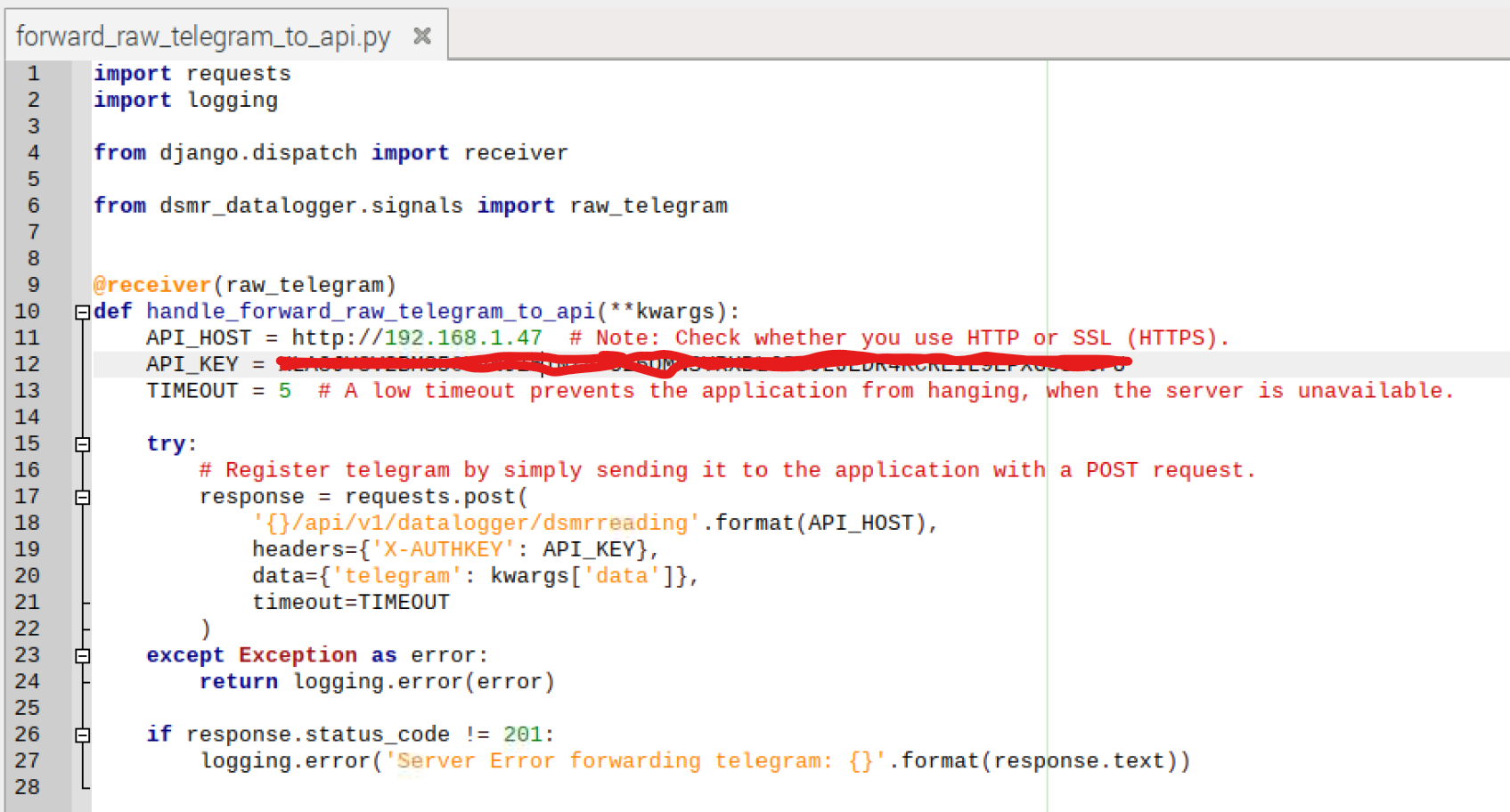Click on 'TIMEOUT = 5' assignment

click(x=219, y=391)
